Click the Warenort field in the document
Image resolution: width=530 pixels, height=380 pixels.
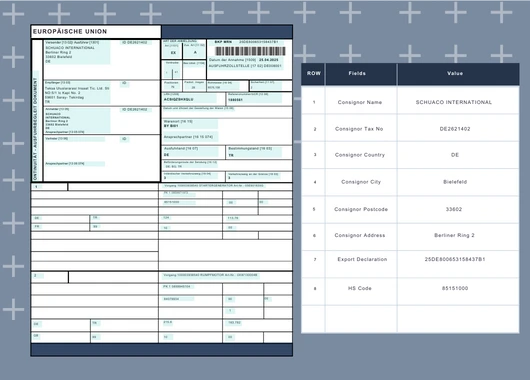coord(190,123)
